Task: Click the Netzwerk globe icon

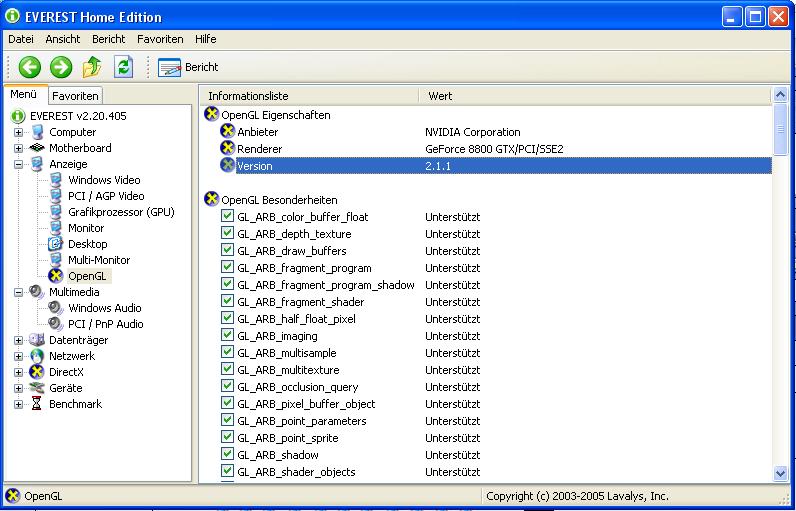Action: click(x=37, y=356)
